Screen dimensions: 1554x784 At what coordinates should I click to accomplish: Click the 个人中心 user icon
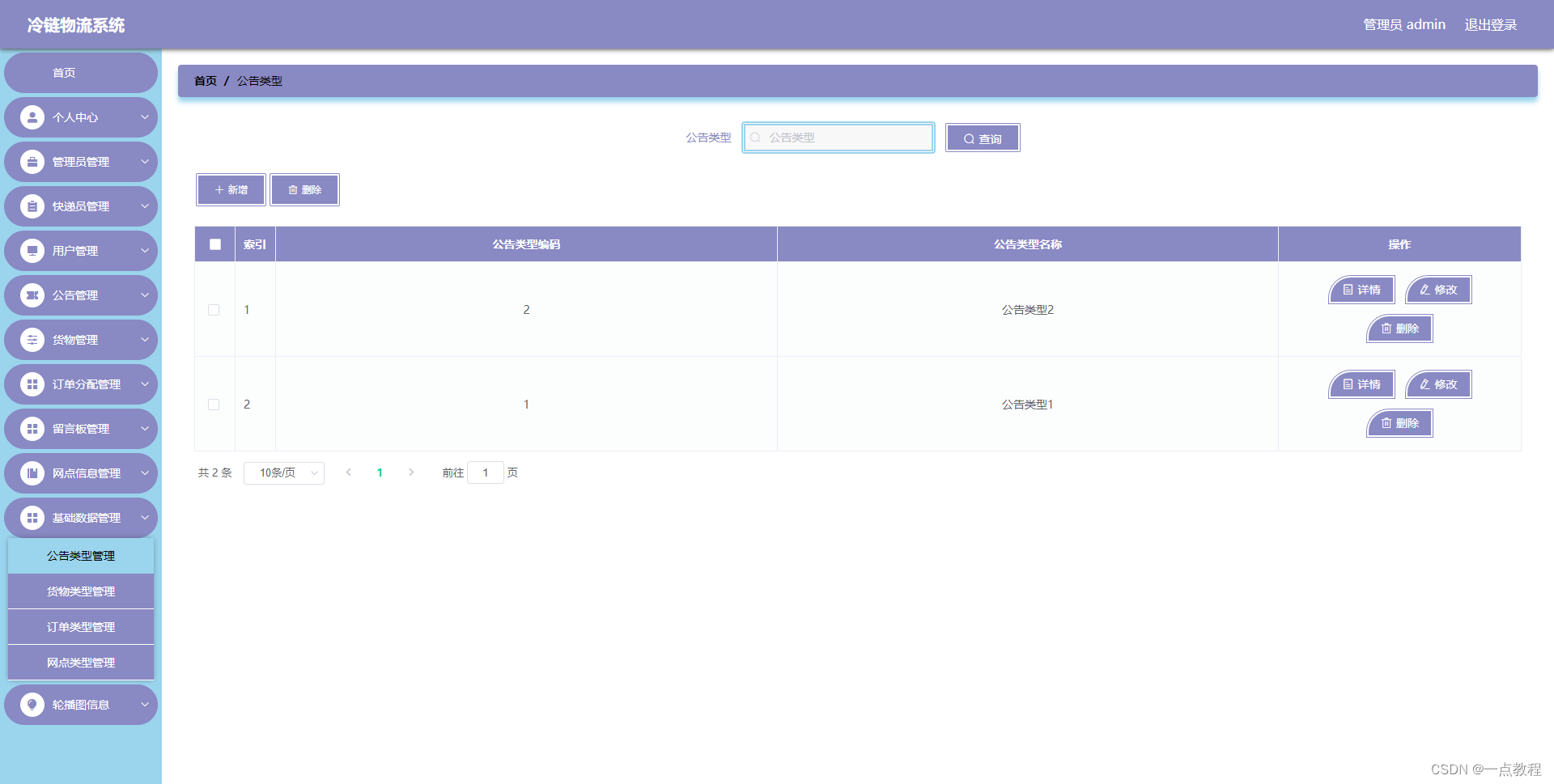coord(32,117)
